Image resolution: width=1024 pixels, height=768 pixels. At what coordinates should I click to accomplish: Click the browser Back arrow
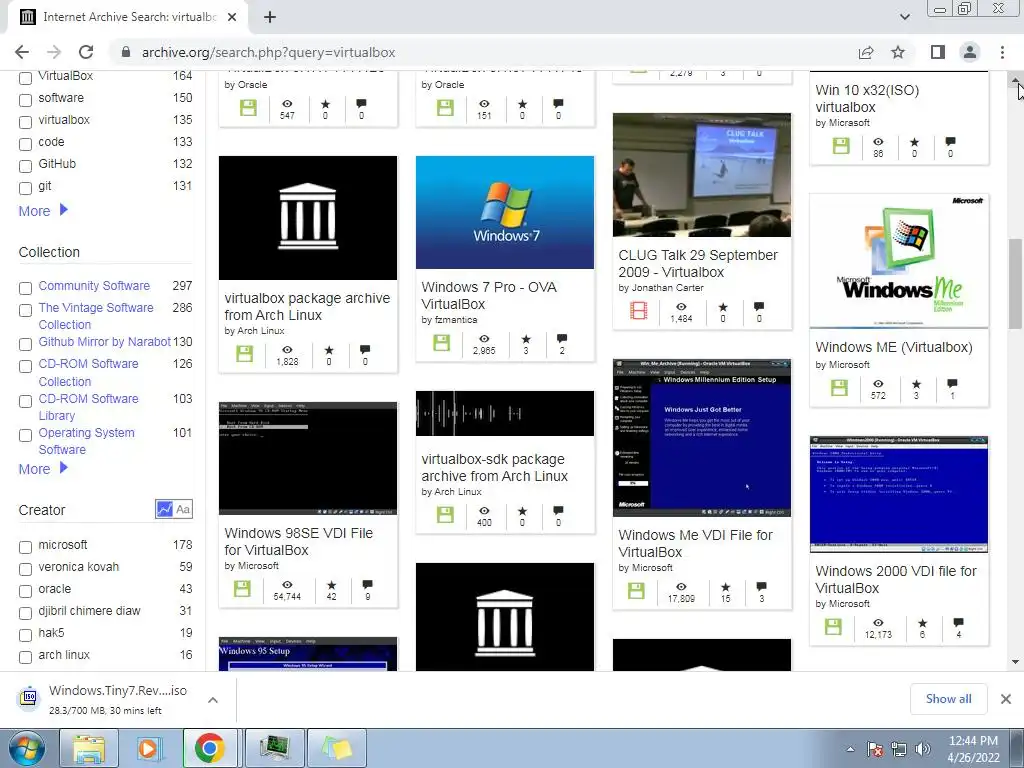tap(22, 52)
